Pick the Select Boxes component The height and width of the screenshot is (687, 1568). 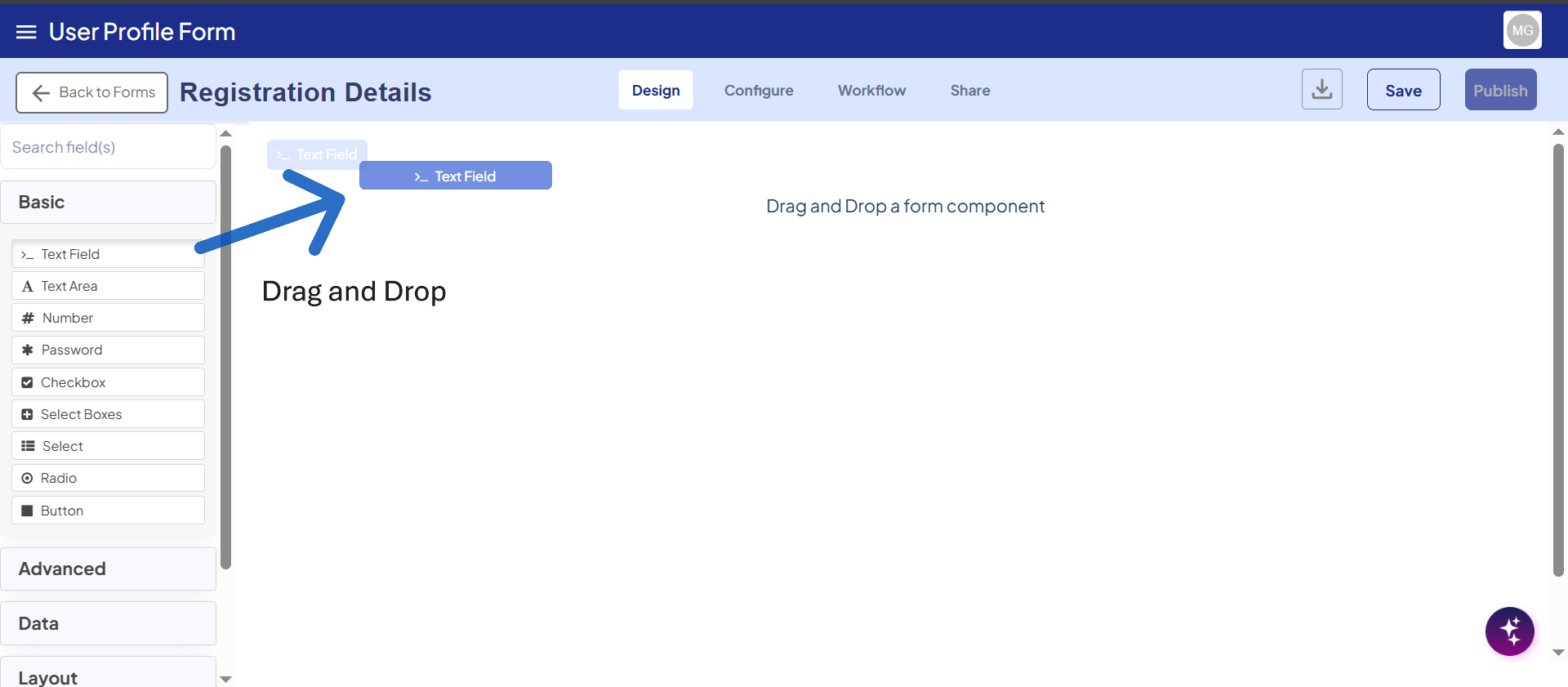pos(108,414)
